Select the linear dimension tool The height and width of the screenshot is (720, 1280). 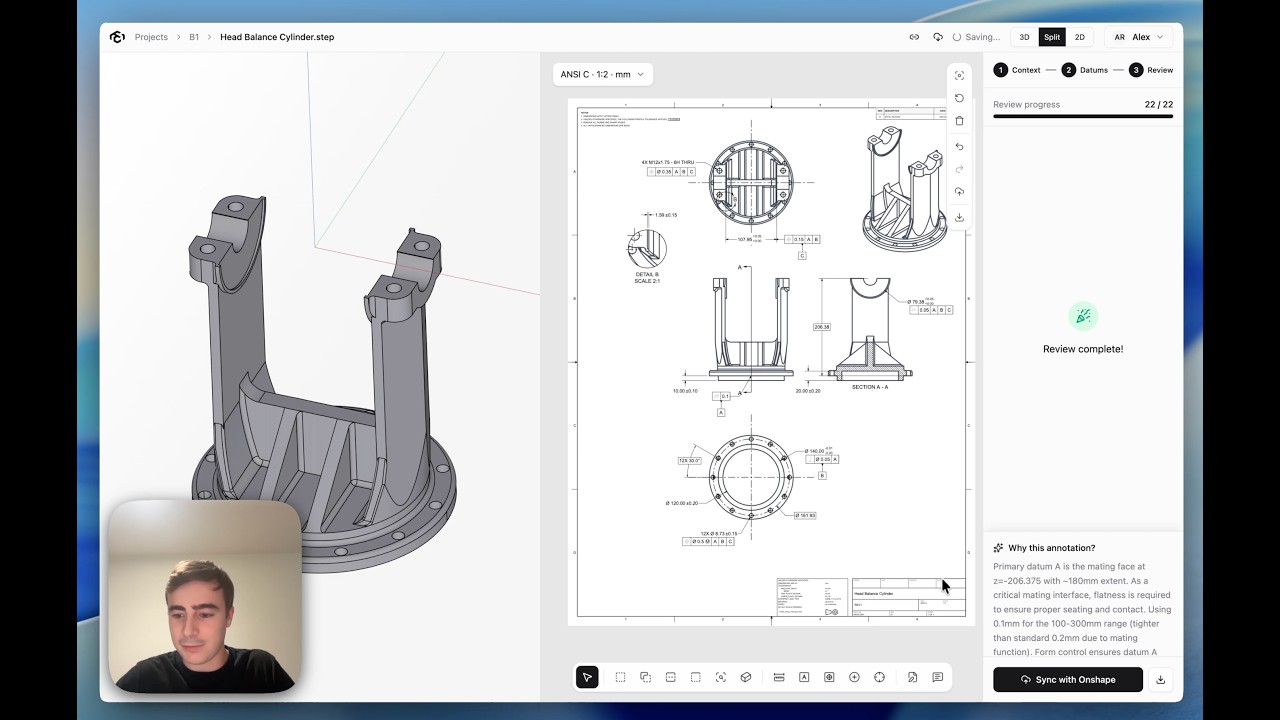(x=779, y=677)
